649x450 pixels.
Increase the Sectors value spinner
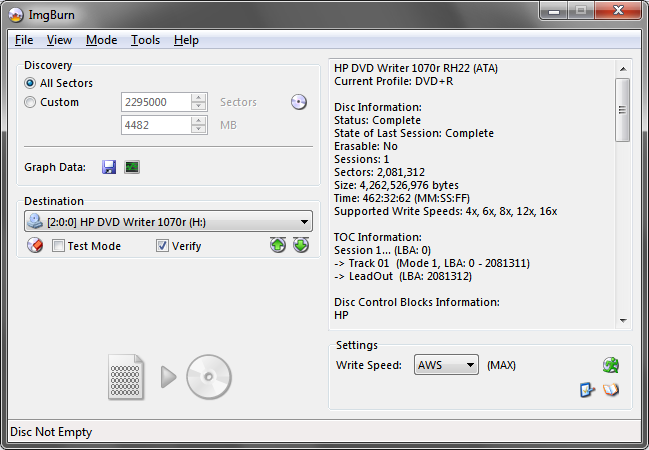click(199, 98)
